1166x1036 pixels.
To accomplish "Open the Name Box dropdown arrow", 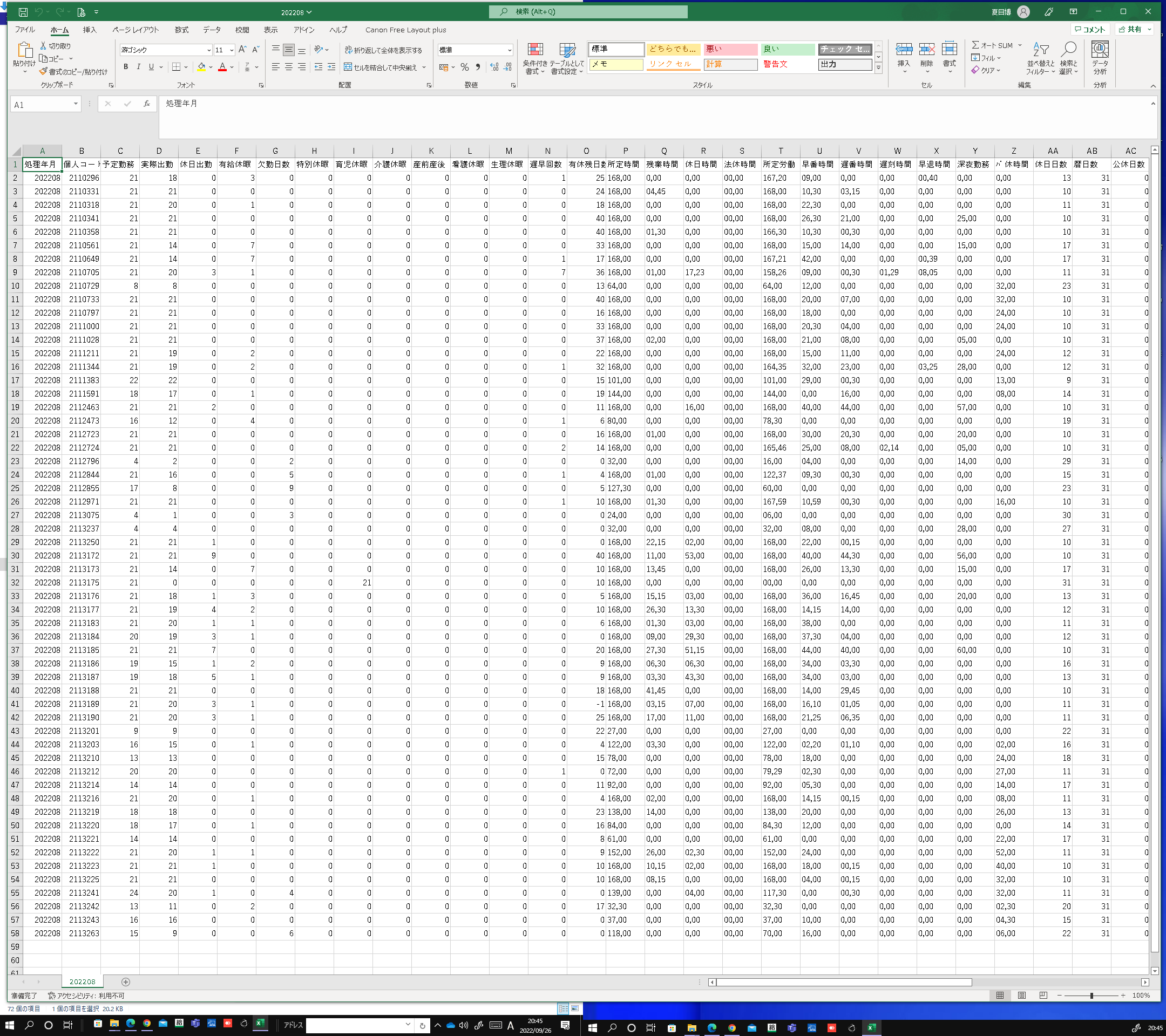I will [x=75, y=104].
